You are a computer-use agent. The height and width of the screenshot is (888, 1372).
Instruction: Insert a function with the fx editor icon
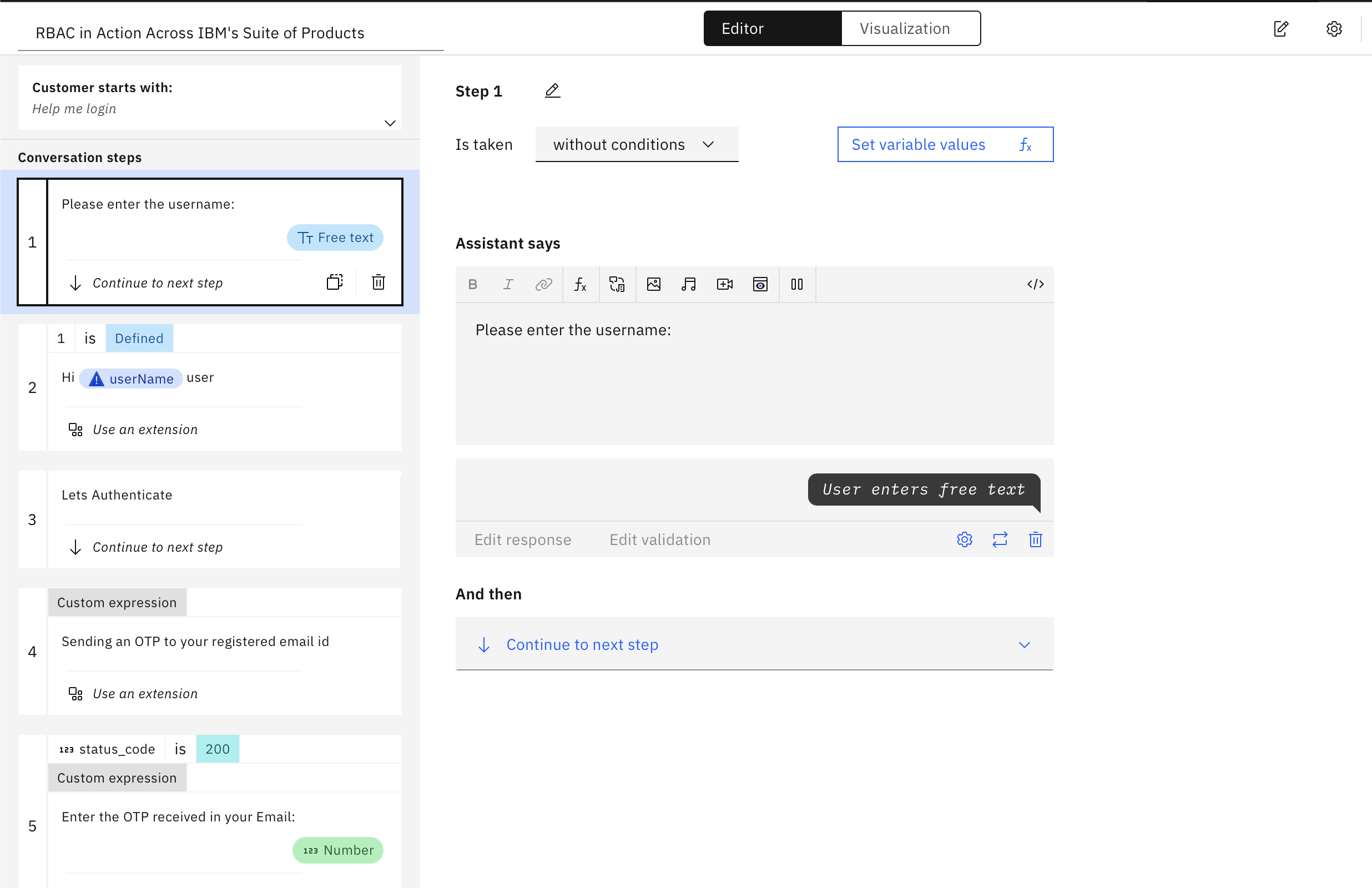pos(581,284)
